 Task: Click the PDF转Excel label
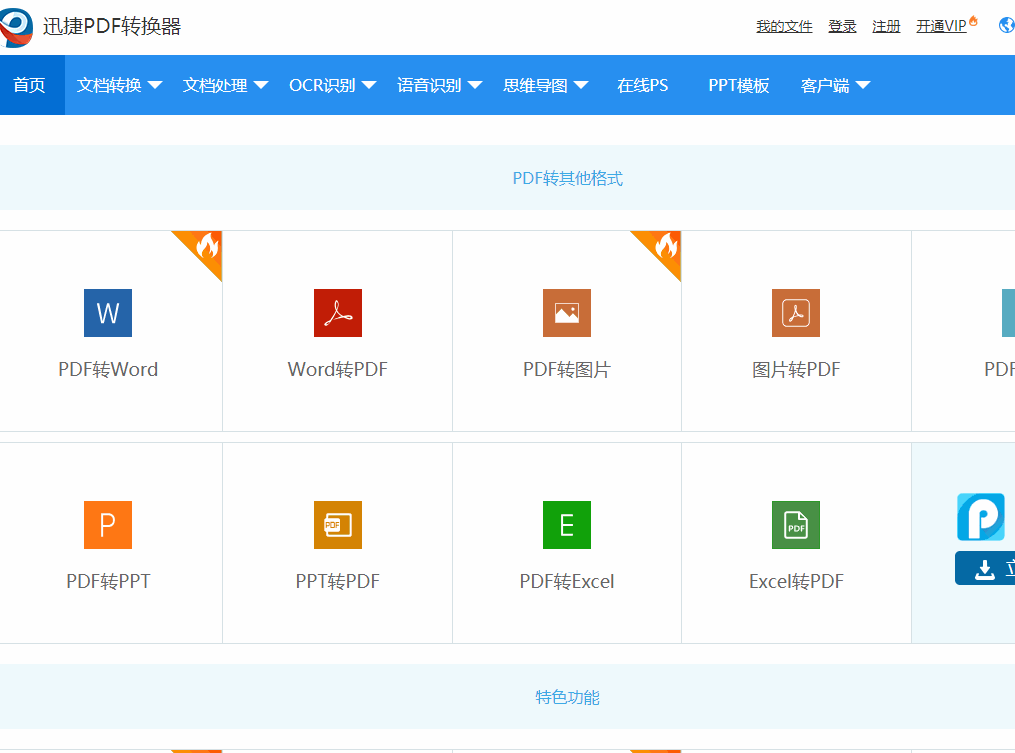click(x=567, y=581)
